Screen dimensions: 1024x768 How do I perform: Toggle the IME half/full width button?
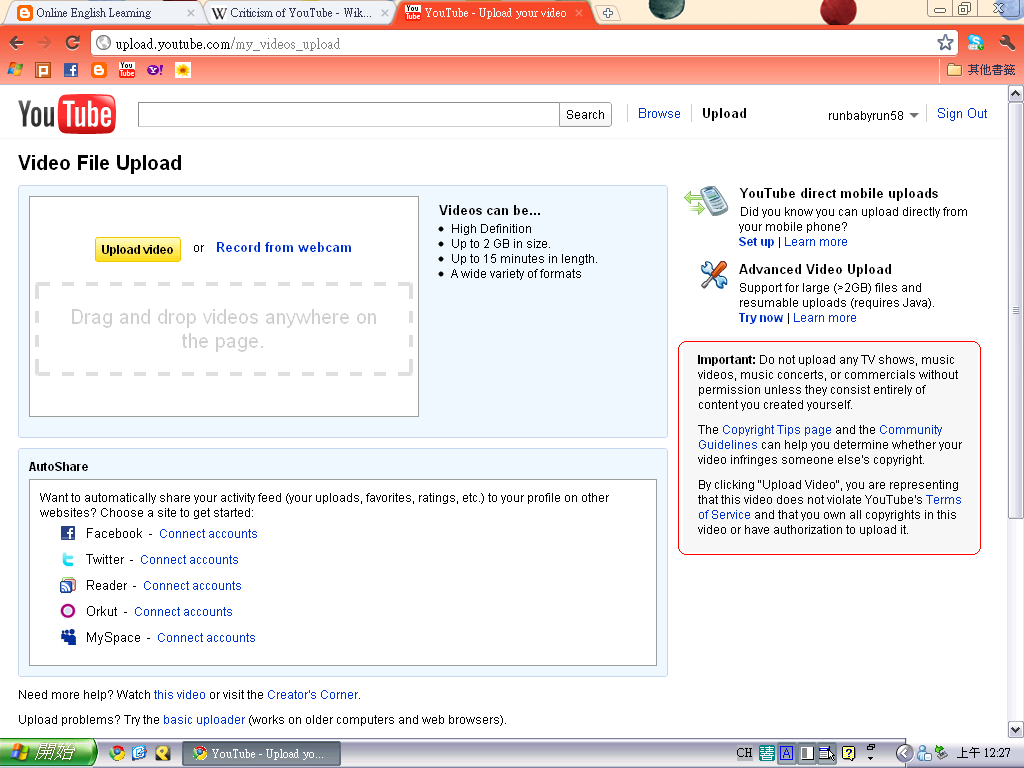[x=807, y=753]
